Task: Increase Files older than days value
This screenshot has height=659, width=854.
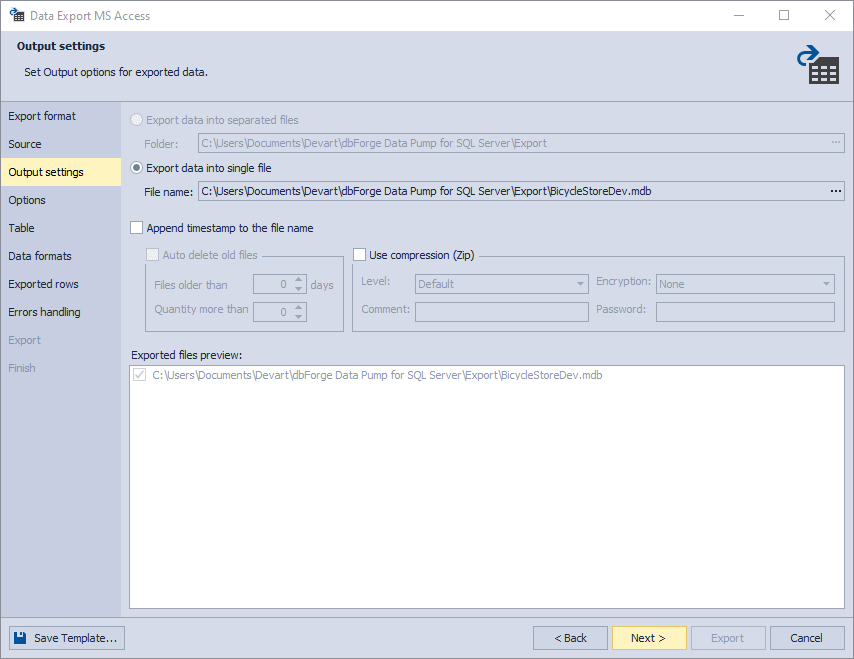Action: (298, 280)
